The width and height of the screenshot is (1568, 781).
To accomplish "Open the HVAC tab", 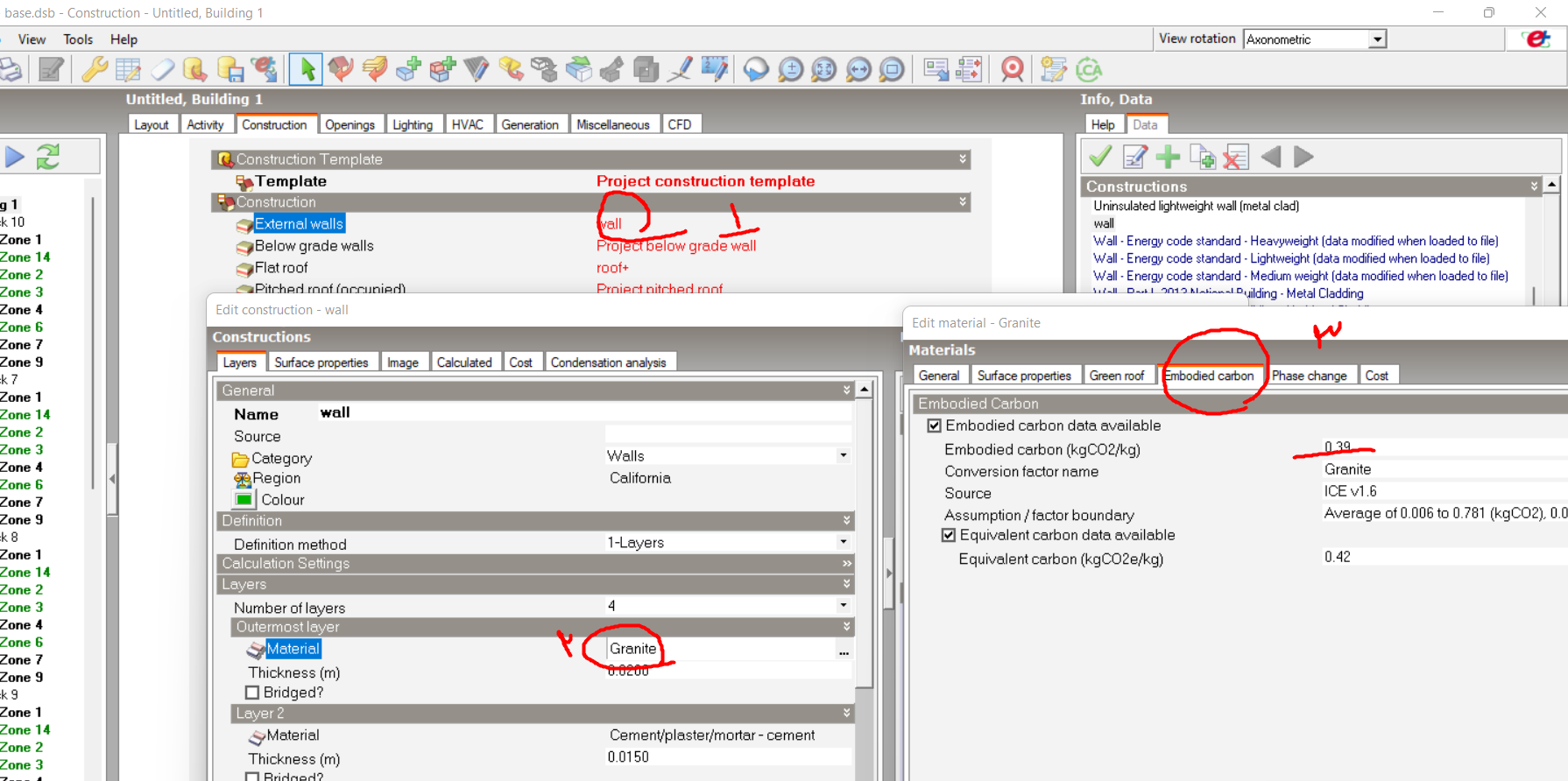I will 467,124.
